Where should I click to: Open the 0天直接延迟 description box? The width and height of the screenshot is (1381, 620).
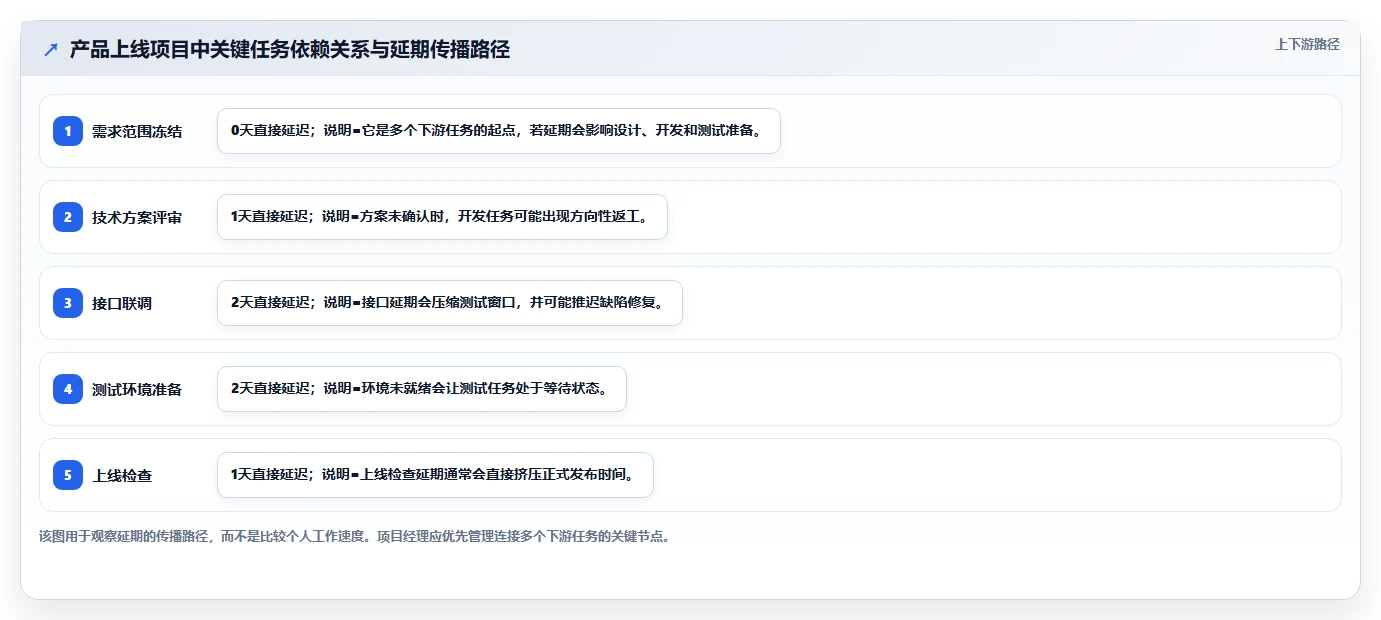pyautogui.click(x=499, y=131)
